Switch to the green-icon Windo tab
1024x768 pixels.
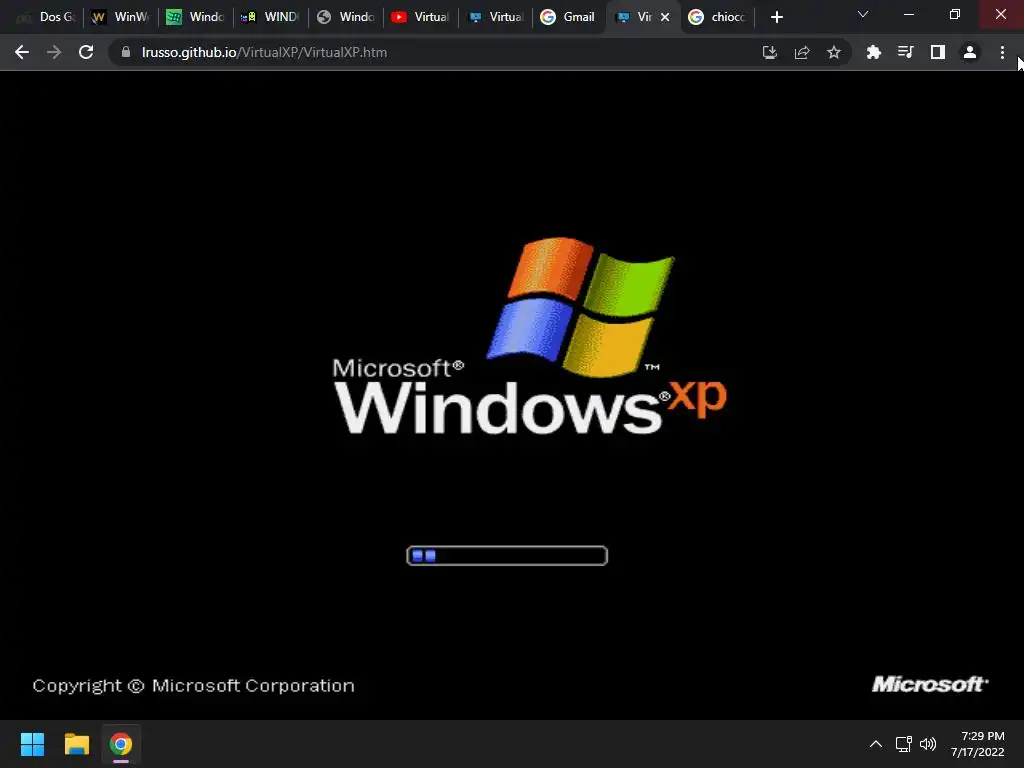(x=196, y=17)
